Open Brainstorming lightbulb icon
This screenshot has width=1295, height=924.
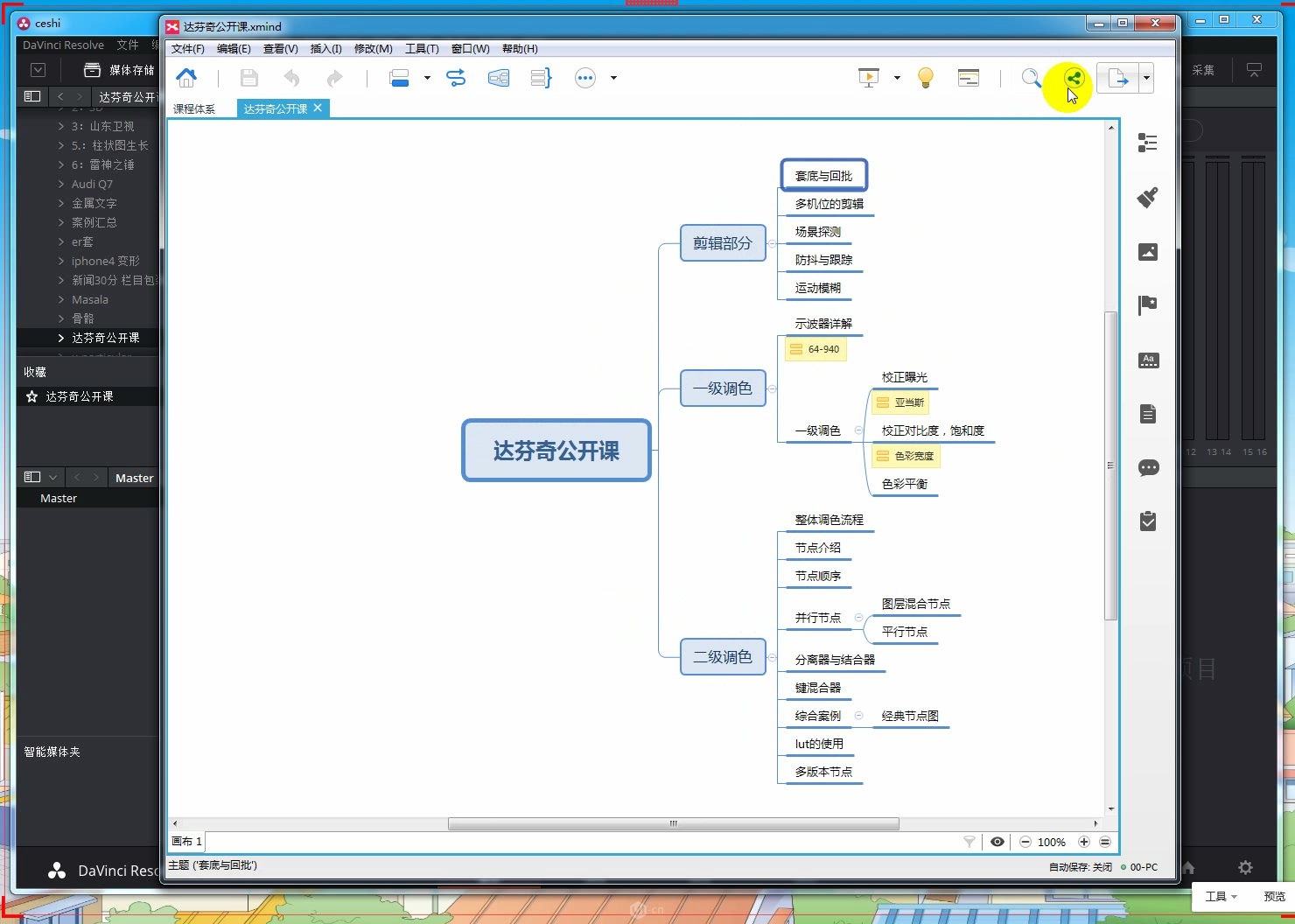point(926,78)
